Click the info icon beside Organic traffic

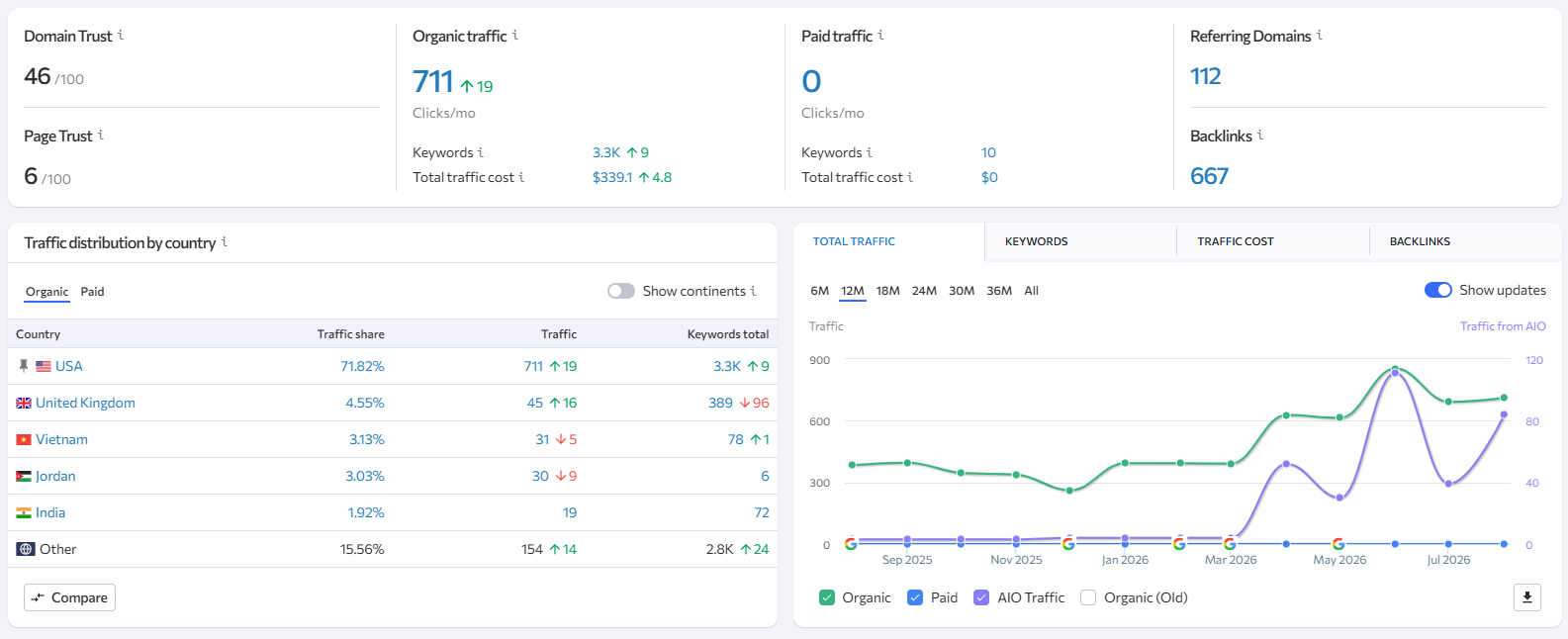coord(515,36)
